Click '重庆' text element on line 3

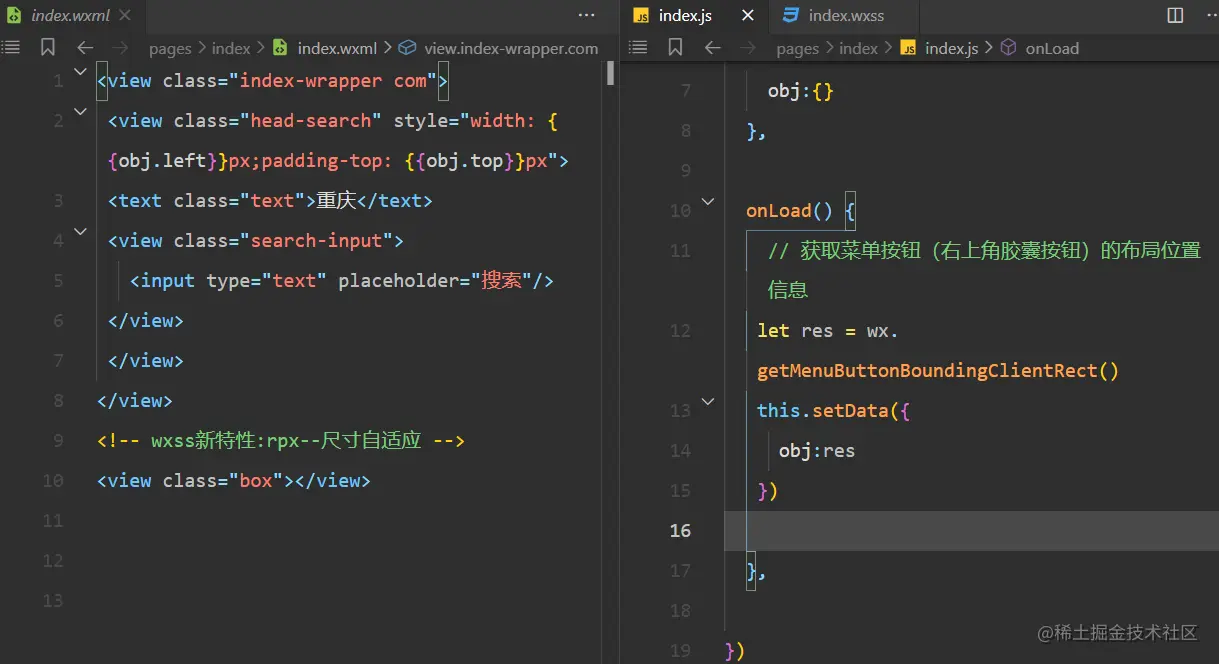(x=336, y=201)
